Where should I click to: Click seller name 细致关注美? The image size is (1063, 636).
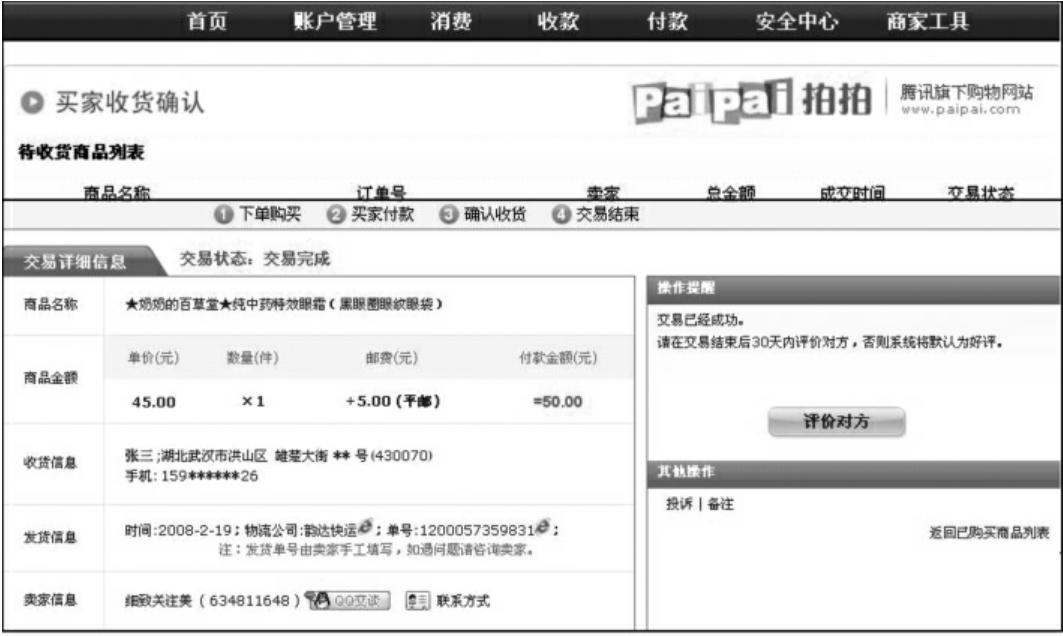tap(159, 601)
